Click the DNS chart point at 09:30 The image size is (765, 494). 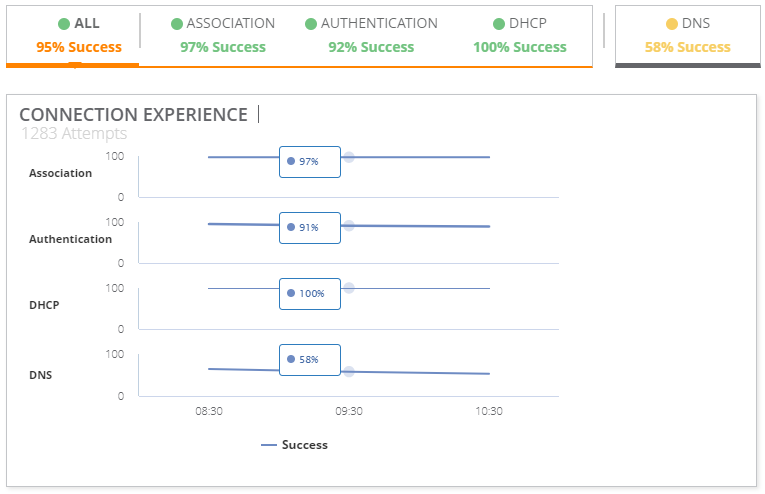pyautogui.click(x=349, y=371)
